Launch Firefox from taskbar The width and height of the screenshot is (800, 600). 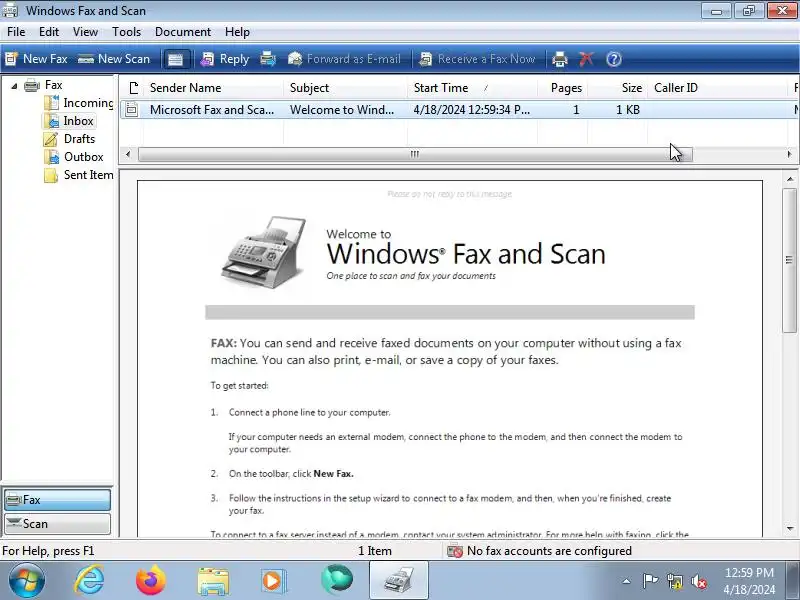[151, 581]
